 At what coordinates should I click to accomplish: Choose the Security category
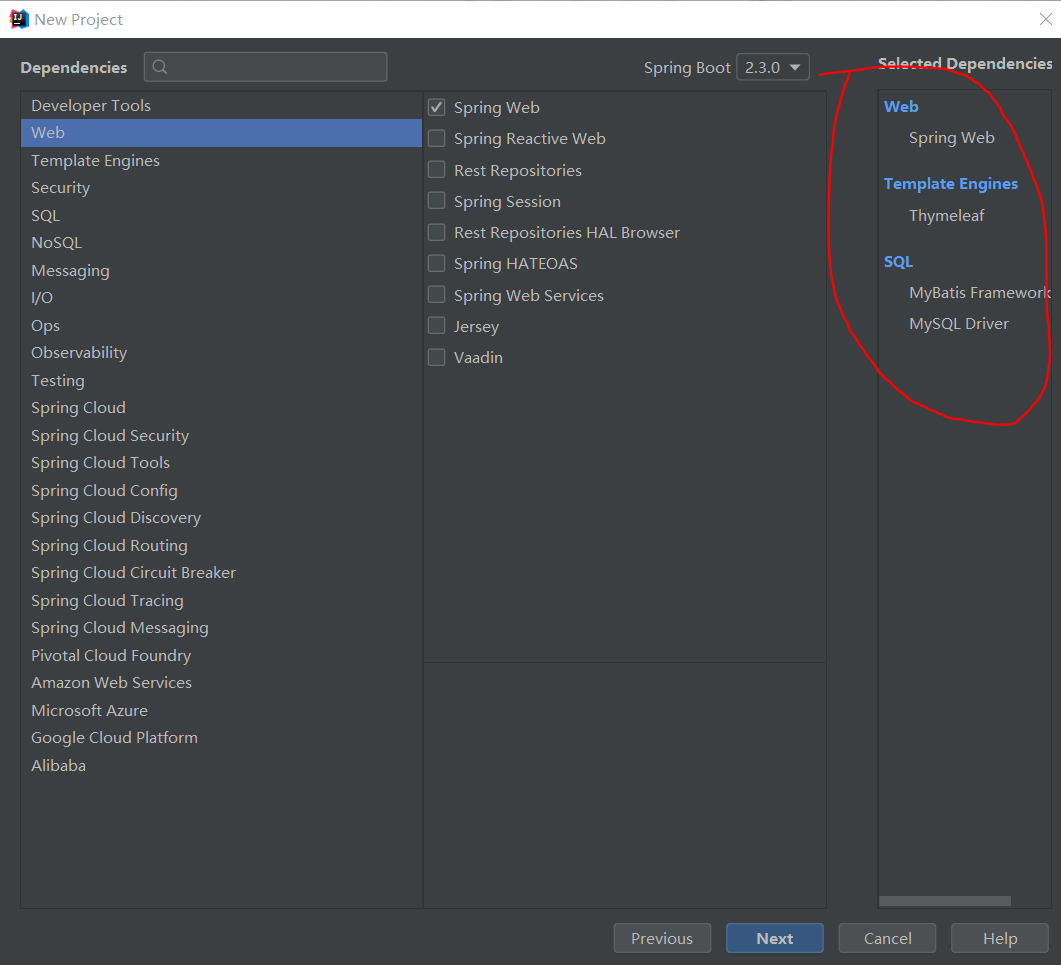coord(221,187)
